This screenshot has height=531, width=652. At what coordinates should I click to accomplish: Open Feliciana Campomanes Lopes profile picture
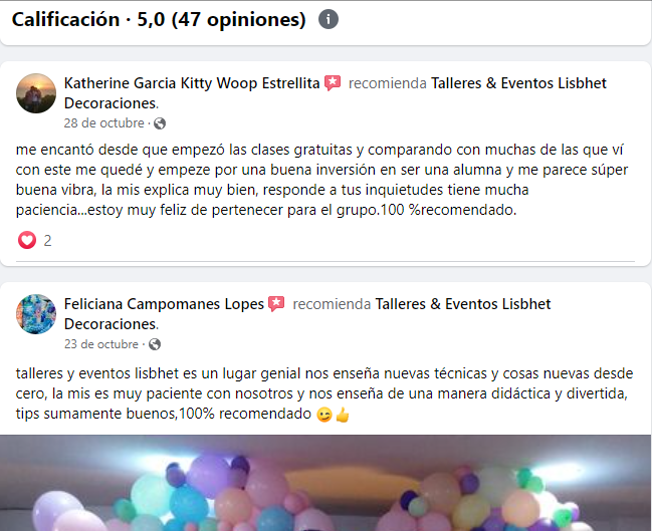pyautogui.click(x=36, y=314)
